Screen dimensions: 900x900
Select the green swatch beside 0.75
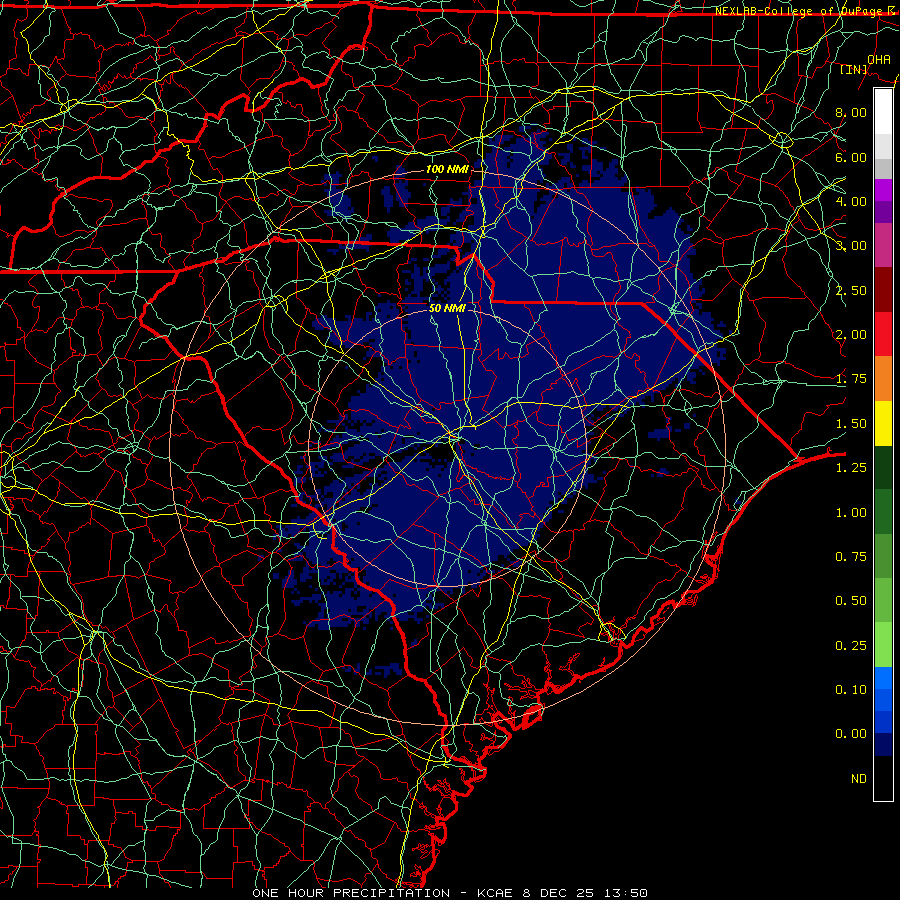[883, 556]
